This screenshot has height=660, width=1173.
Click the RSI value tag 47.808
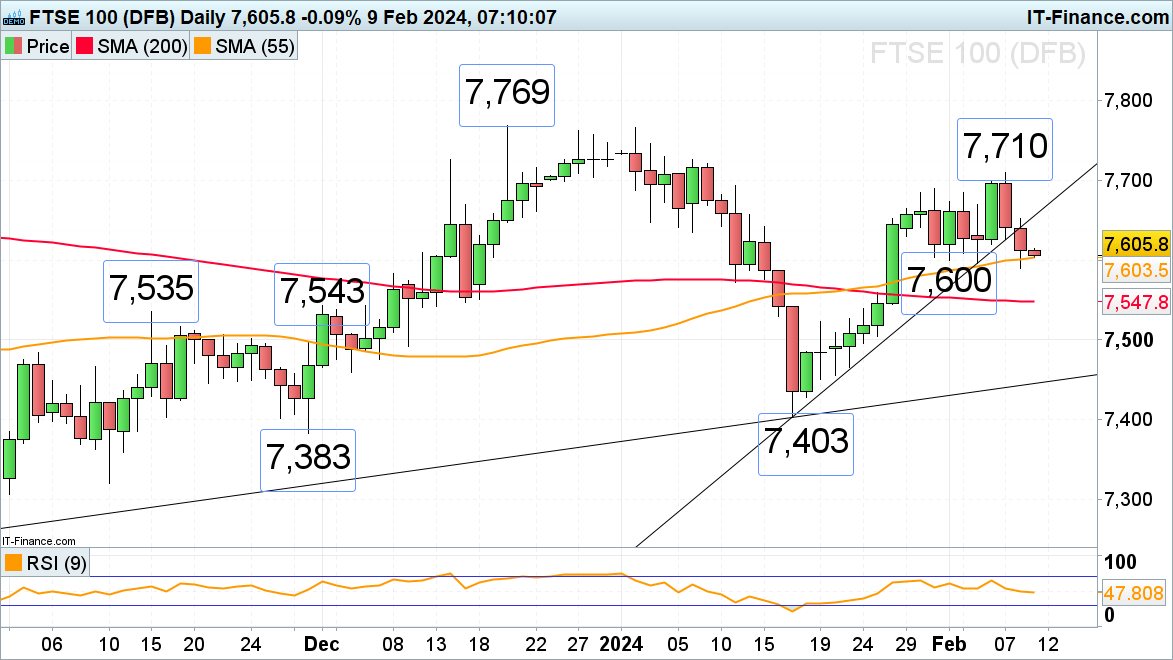[1134, 593]
